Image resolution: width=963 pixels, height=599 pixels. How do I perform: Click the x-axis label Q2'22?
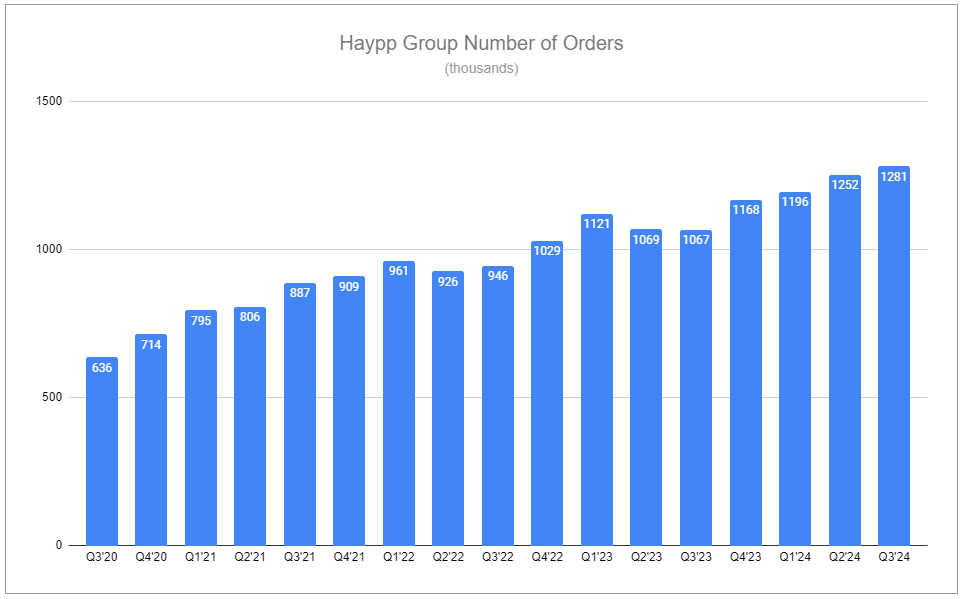tap(448, 557)
